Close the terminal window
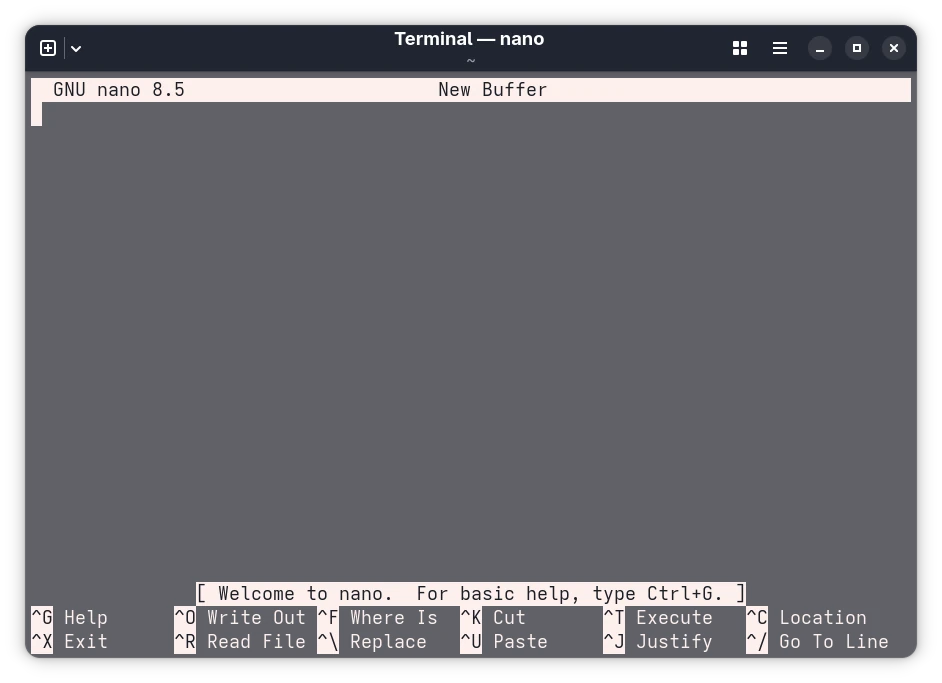The width and height of the screenshot is (942, 683). coord(894,48)
